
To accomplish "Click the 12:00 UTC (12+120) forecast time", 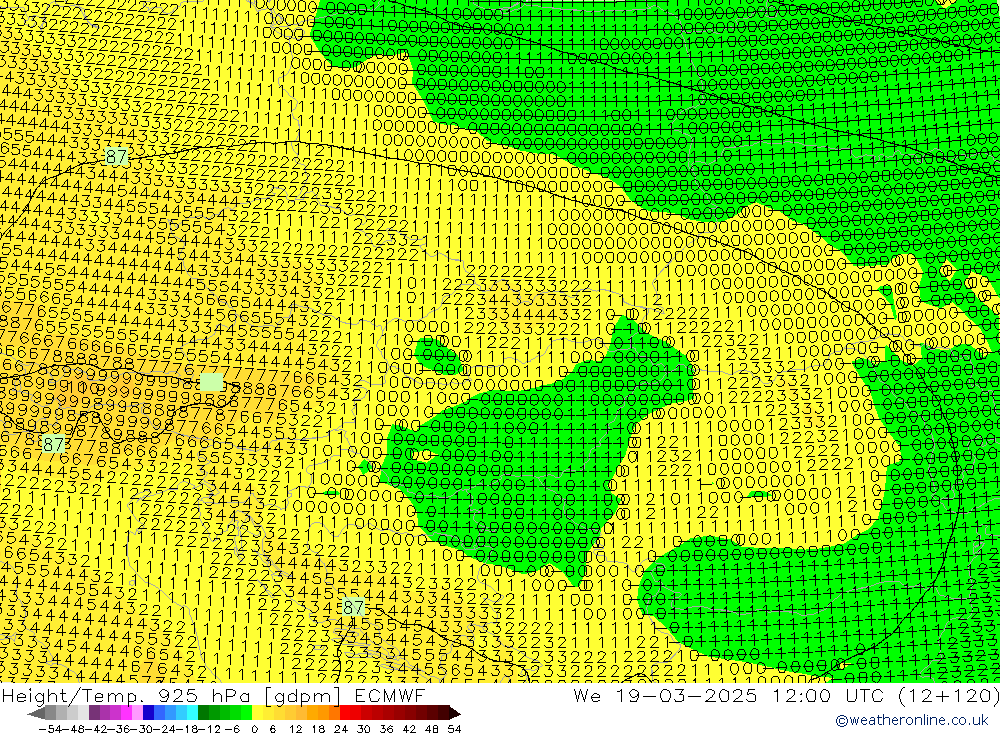I will click(886, 695).
